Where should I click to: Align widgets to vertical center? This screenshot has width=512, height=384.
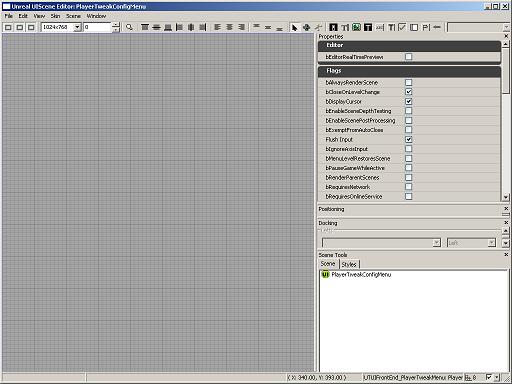pos(156,27)
